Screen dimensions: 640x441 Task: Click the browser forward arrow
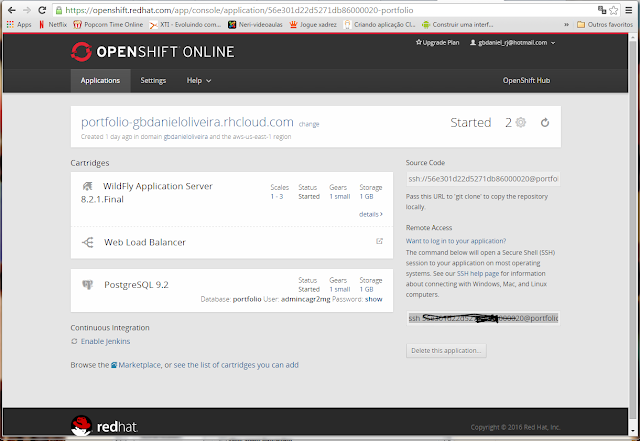coord(27,10)
